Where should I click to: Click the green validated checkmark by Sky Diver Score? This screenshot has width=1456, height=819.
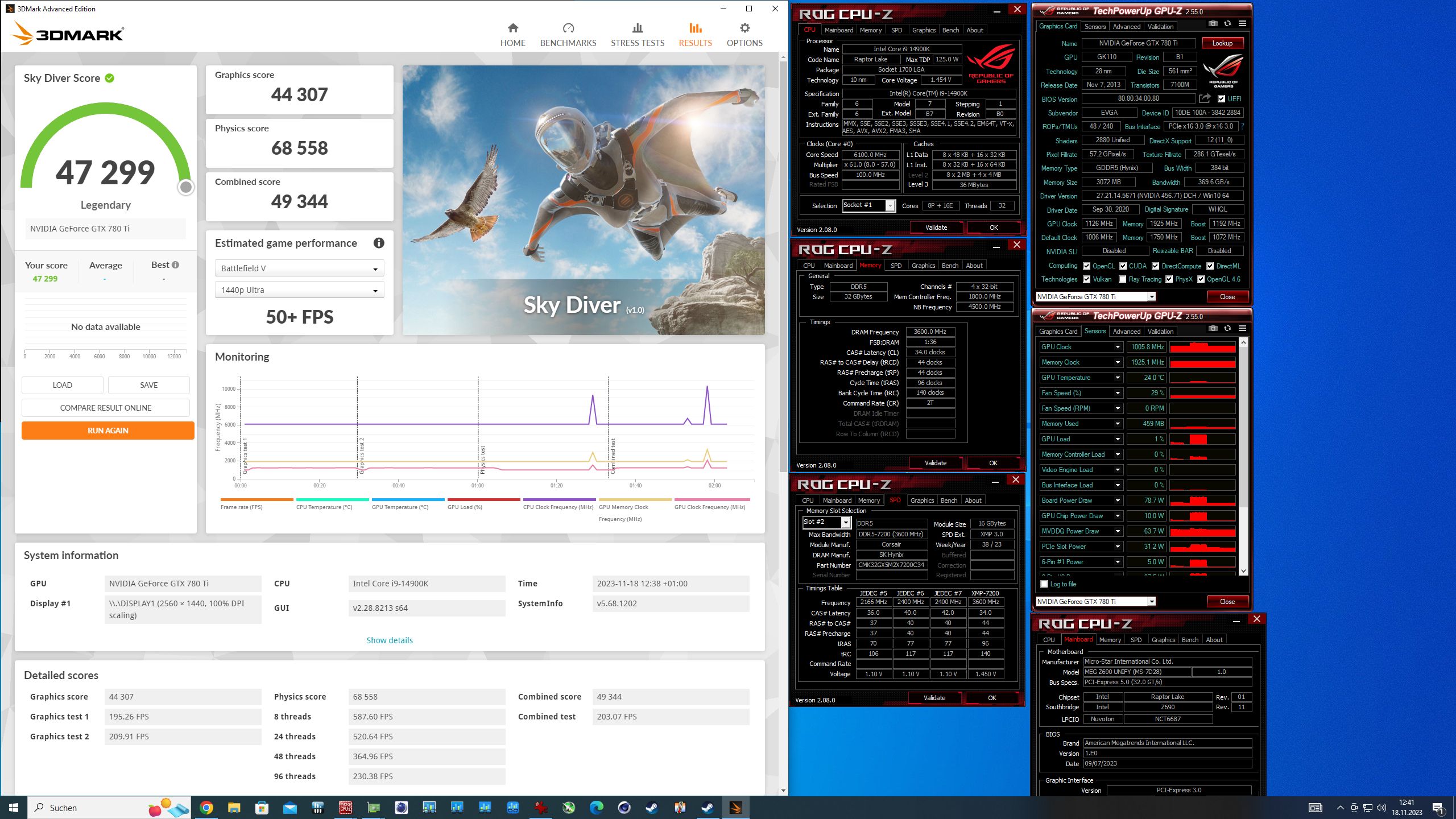[x=110, y=78]
